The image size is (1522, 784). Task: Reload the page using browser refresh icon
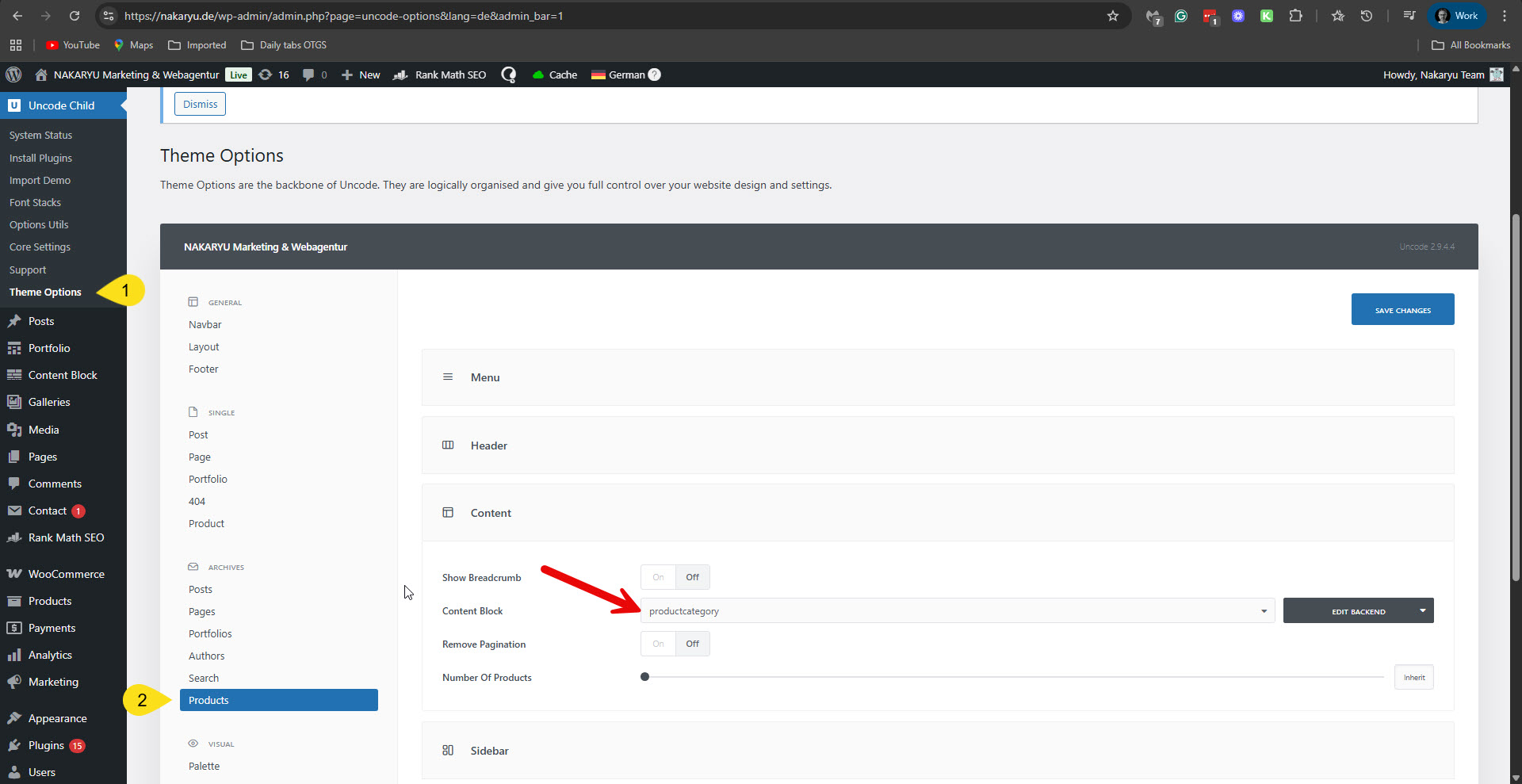coord(75,16)
